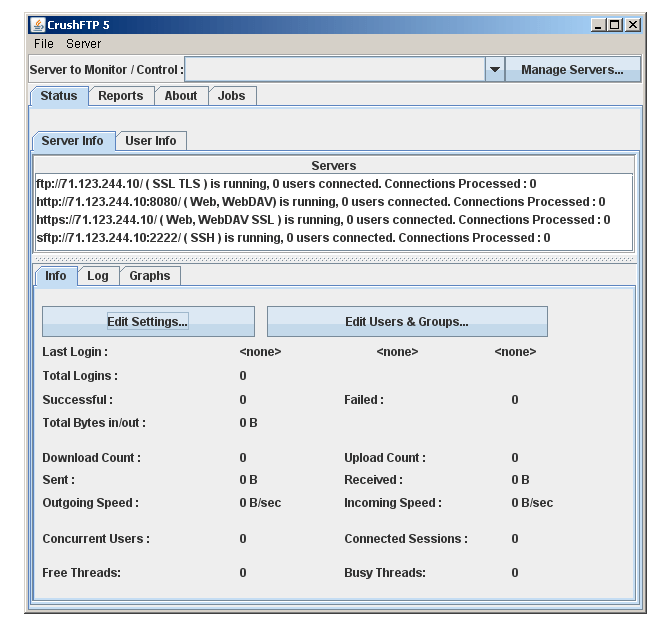Click the Manage Servers... button
This screenshot has height=631, width=669.
(x=573, y=70)
